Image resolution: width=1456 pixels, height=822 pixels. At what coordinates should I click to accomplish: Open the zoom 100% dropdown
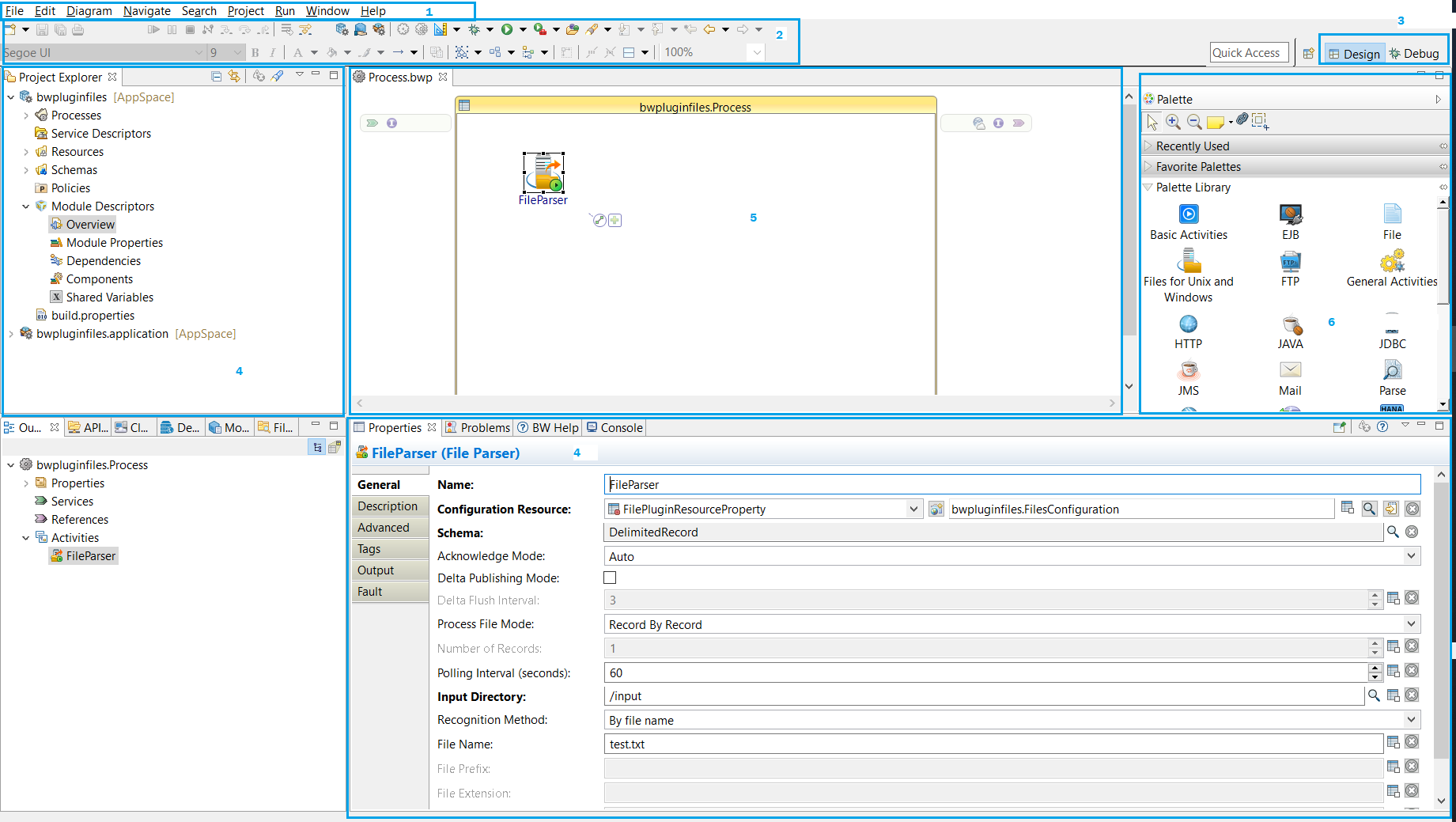pyautogui.click(x=757, y=52)
